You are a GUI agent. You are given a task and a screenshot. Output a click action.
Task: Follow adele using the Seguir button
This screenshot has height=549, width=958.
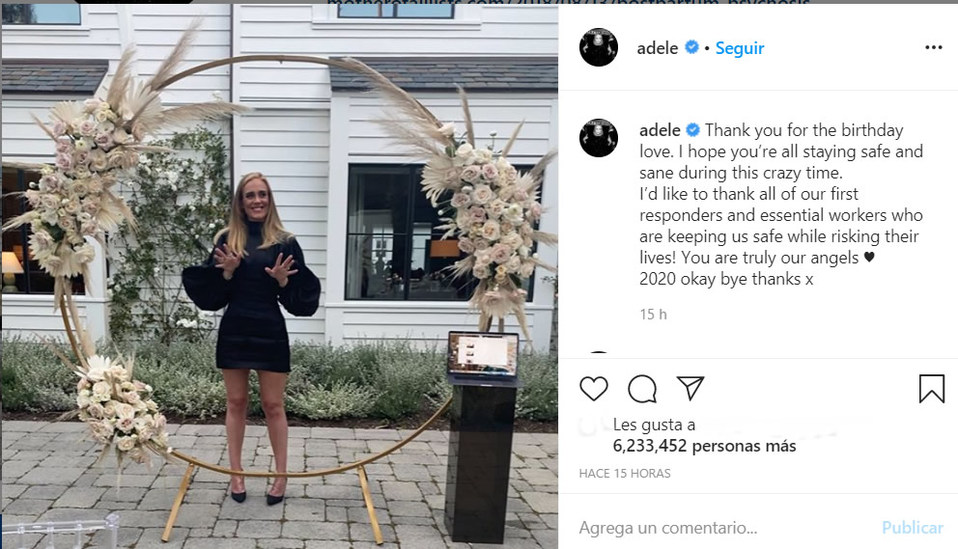(x=739, y=48)
